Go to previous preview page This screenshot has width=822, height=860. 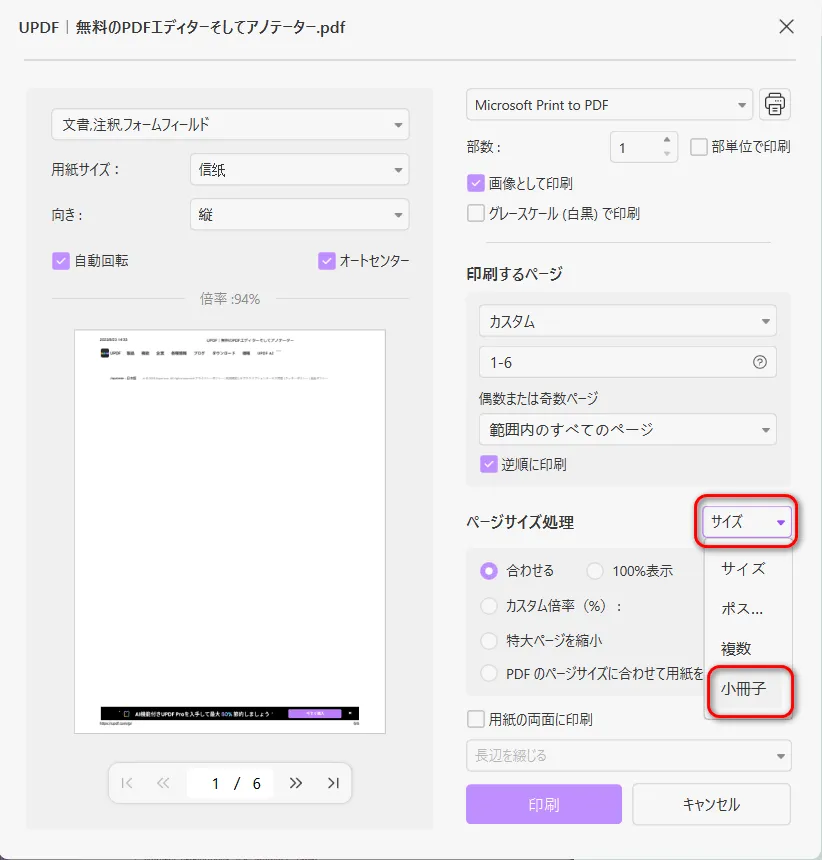coord(163,783)
